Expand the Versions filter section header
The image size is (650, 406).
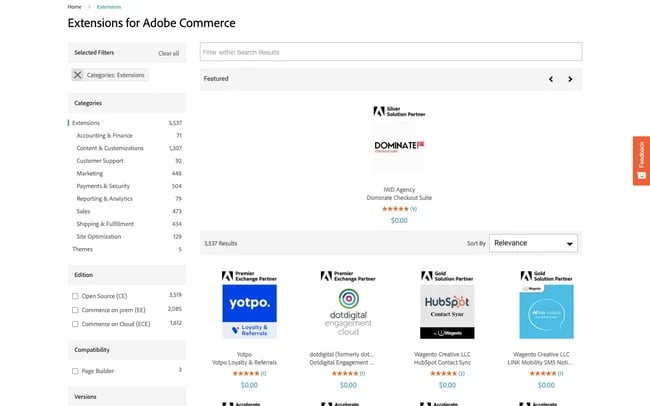[127, 397]
